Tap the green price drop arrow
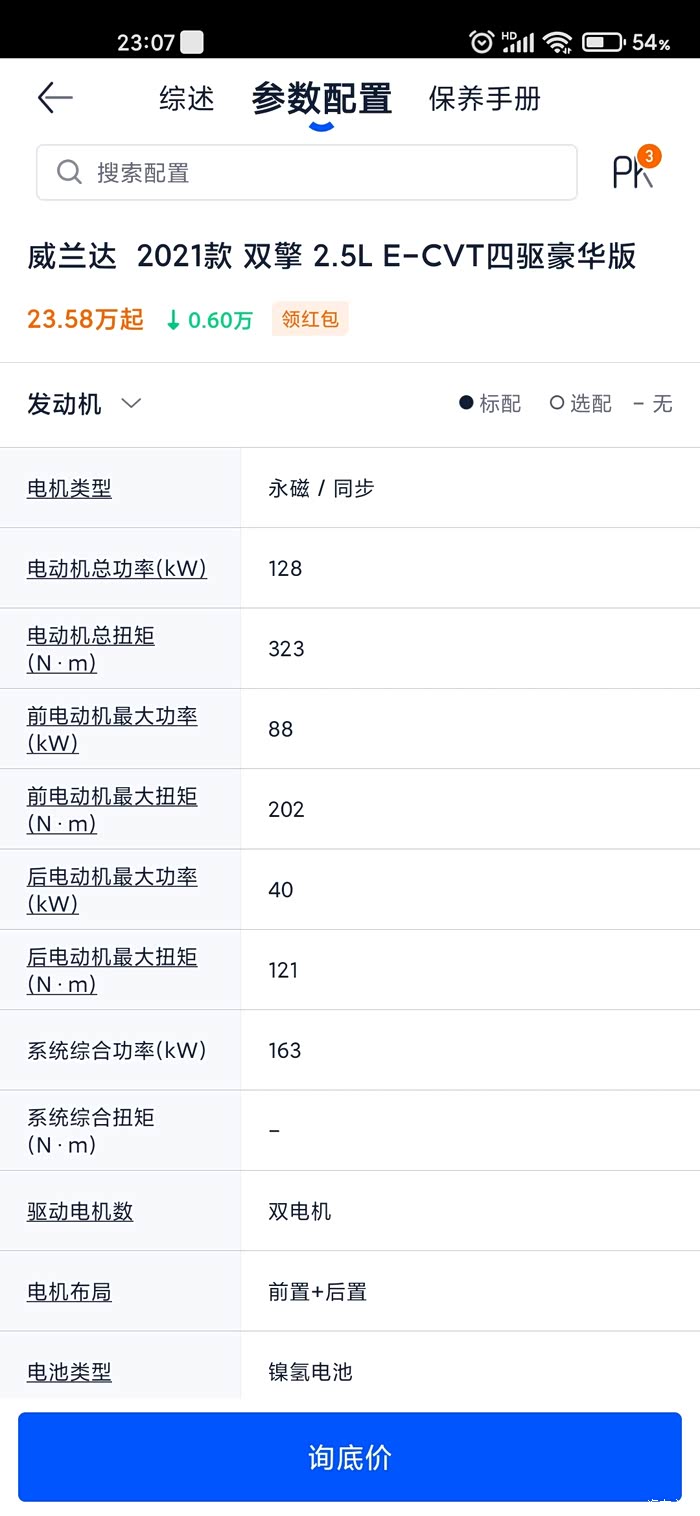Viewport: 700px width, 1516px height. coord(173,320)
